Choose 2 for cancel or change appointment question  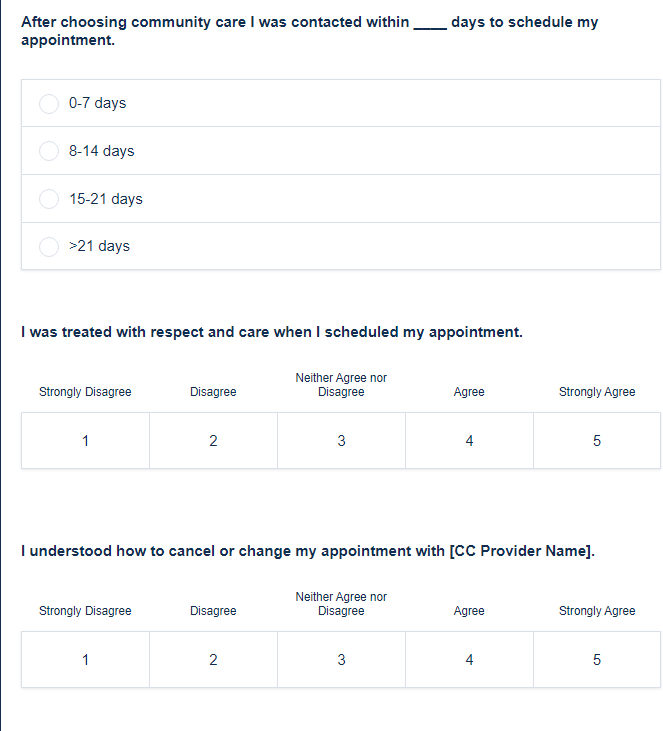(x=213, y=660)
